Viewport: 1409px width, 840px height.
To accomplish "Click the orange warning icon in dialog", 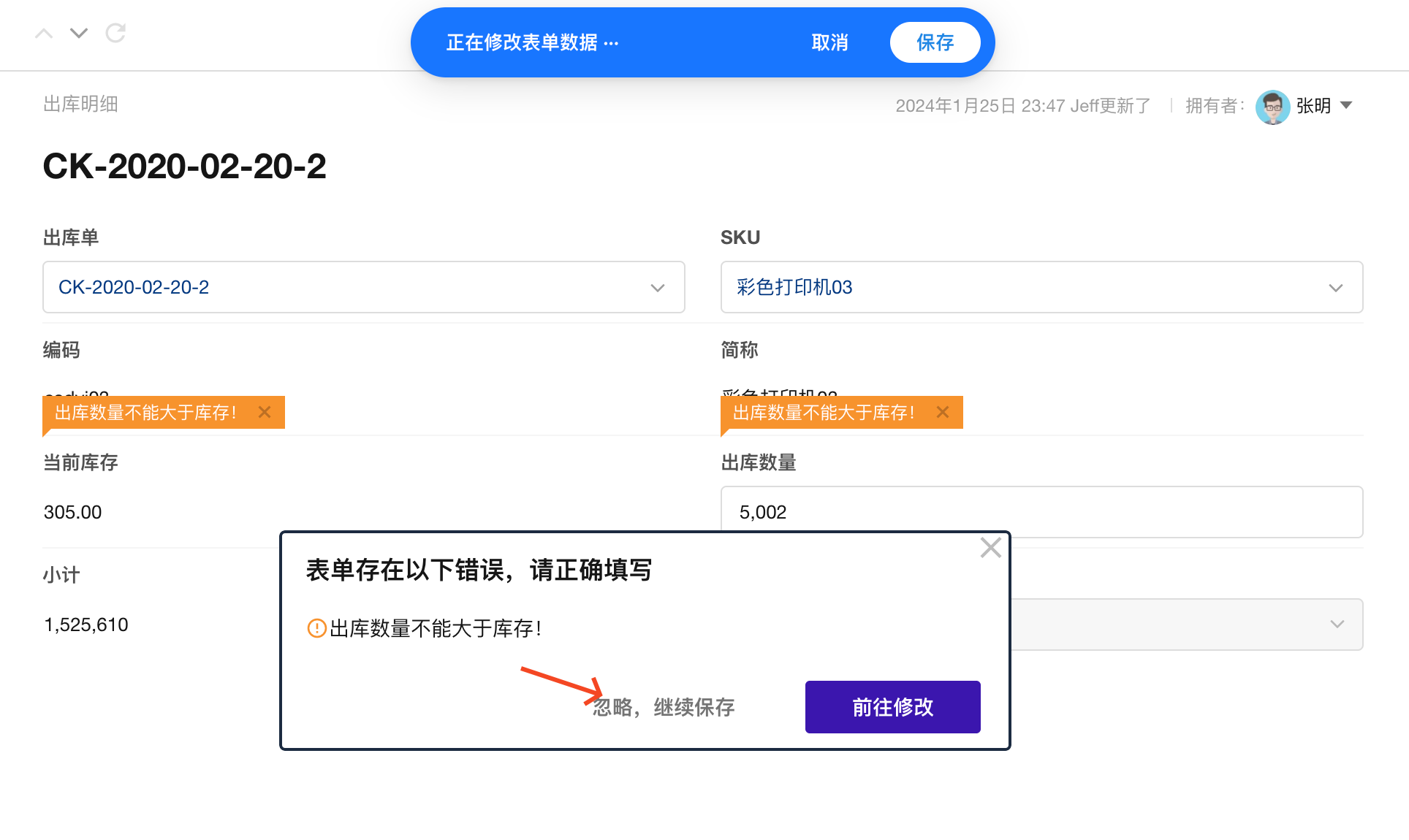I will [x=316, y=628].
